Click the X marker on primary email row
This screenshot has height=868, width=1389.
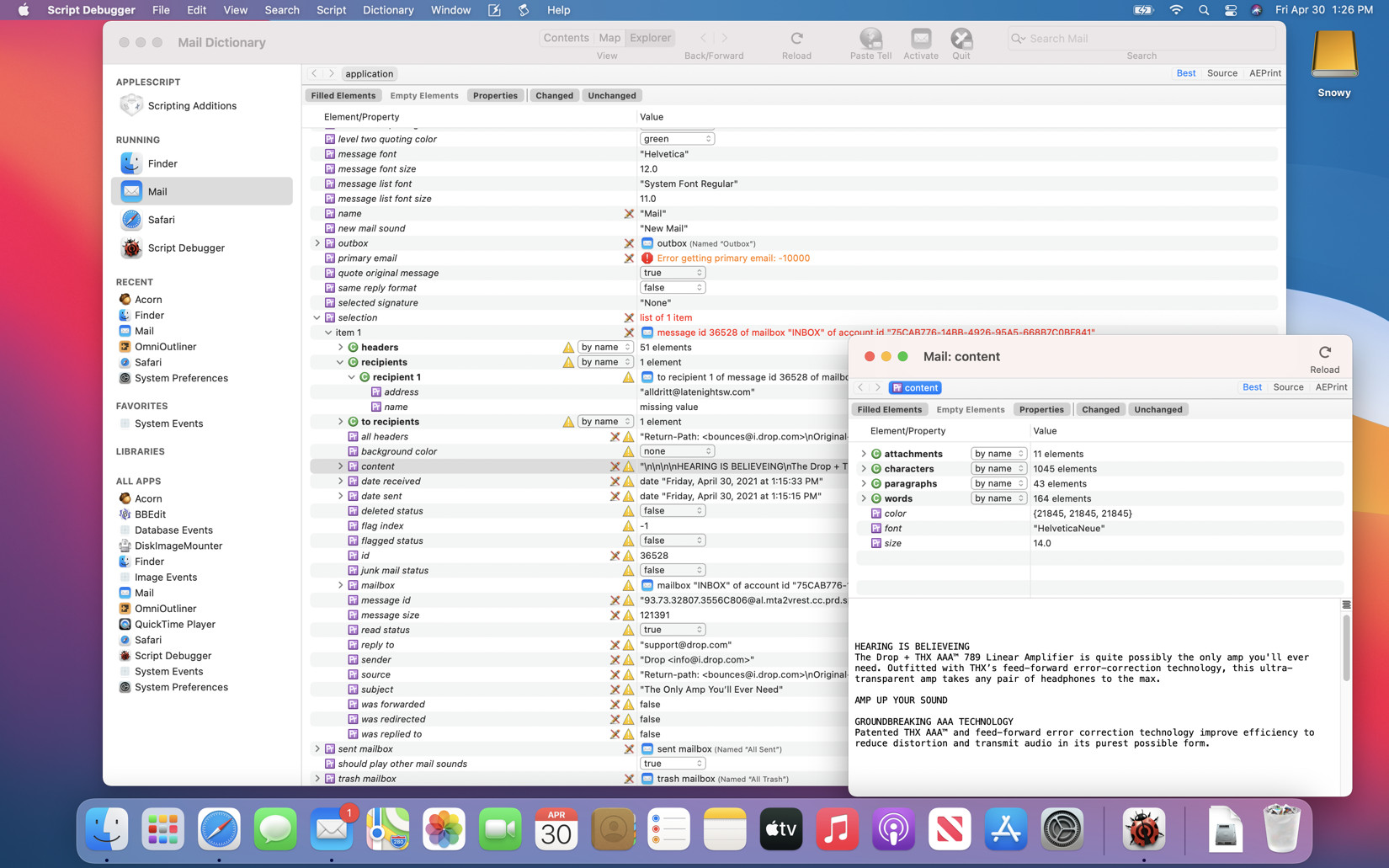tap(629, 258)
